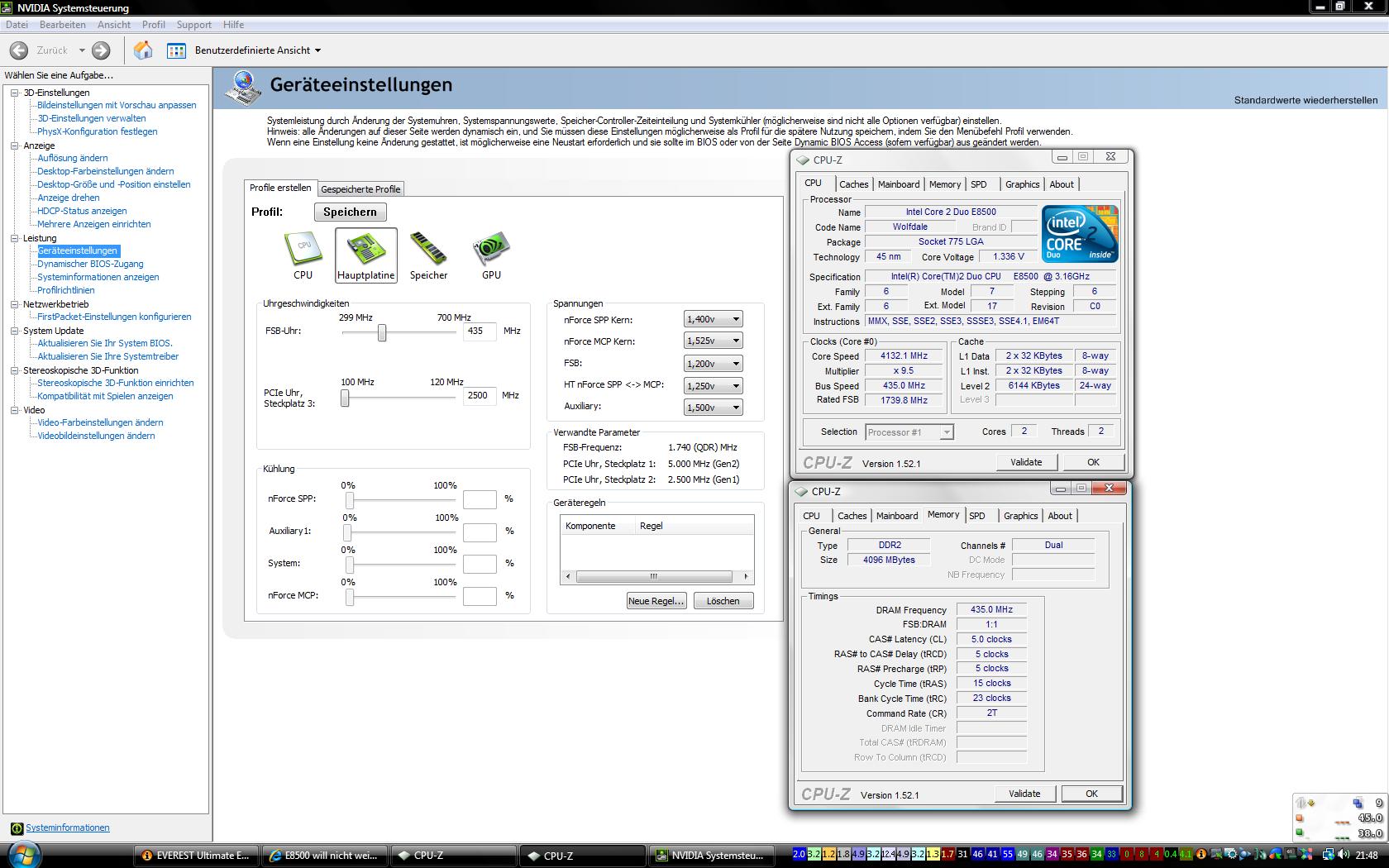The image size is (1389, 868).
Task: Click the Geräteregeln list horizontal scrollbar
Action: tap(656, 576)
